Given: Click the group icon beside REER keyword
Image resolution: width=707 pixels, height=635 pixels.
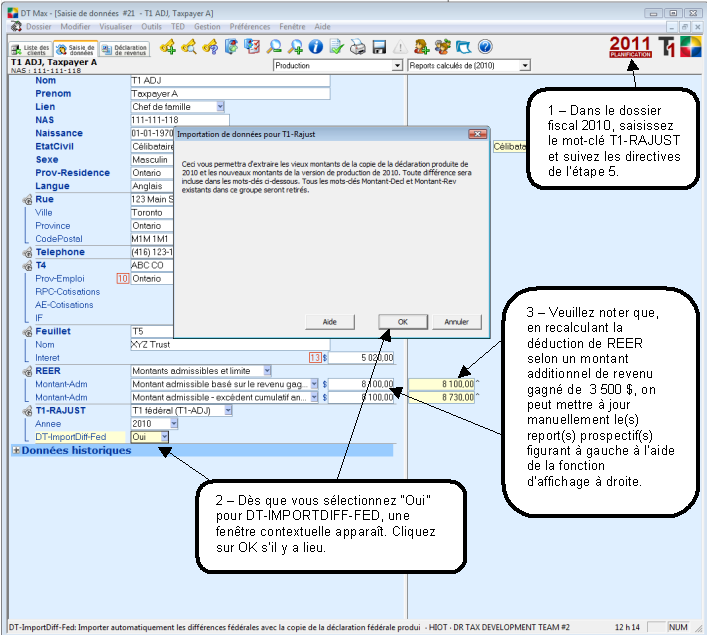Looking at the screenshot, I should (25, 370).
